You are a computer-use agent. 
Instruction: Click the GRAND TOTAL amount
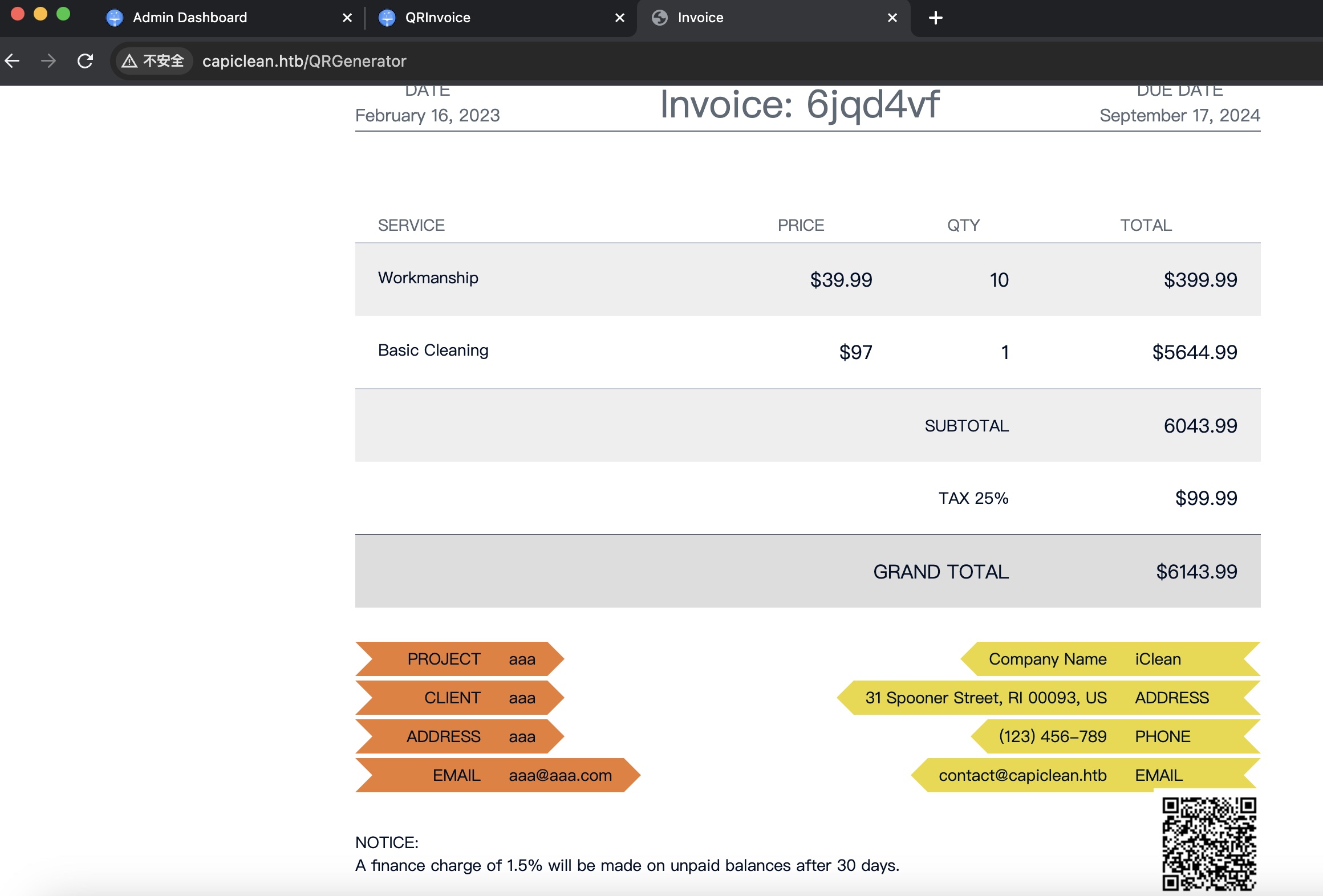click(1196, 572)
